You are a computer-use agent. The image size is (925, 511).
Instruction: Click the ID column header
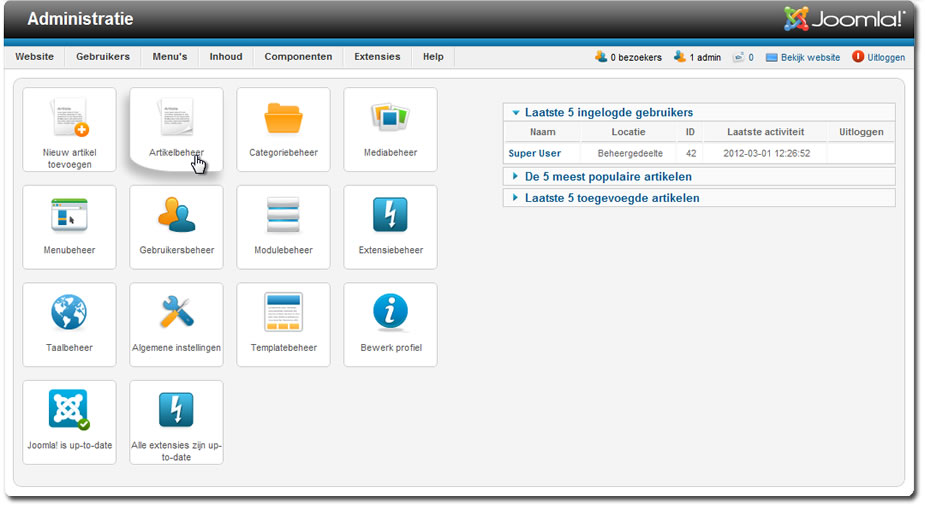690,132
